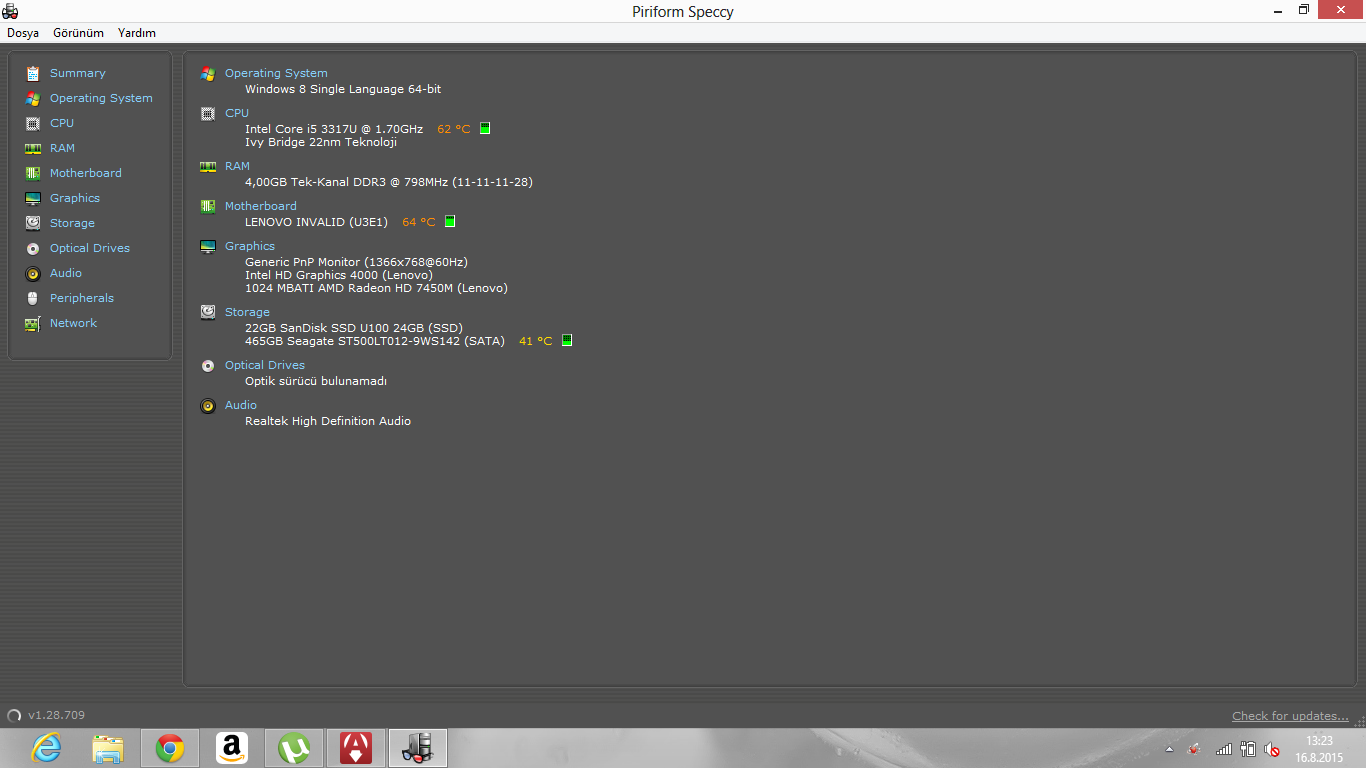Open the Yardım menu

137,33
